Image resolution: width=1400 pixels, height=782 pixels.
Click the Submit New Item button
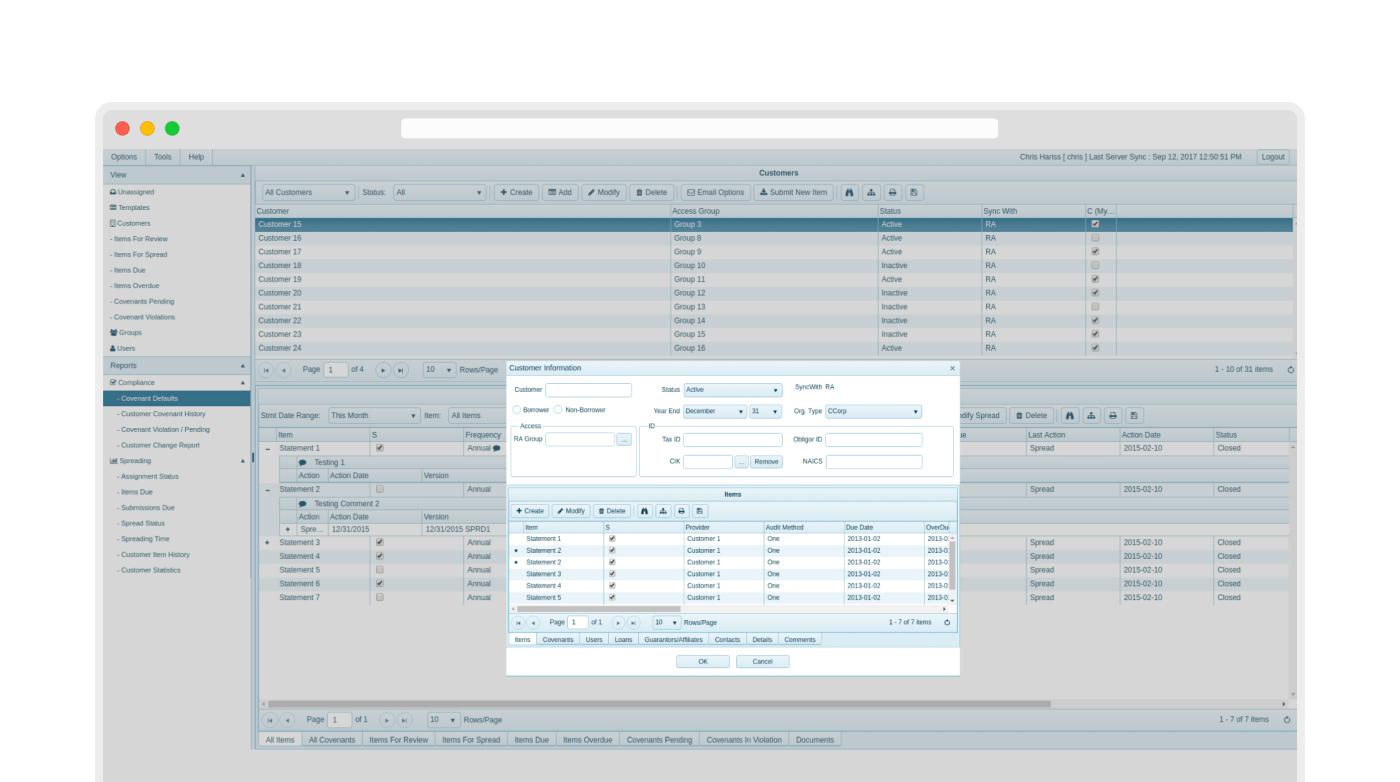[792, 192]
